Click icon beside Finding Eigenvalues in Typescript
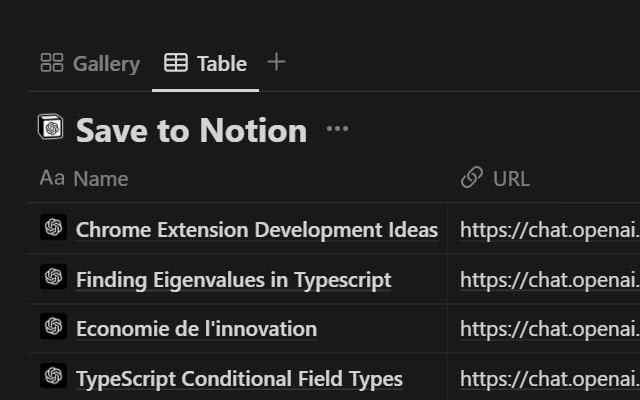This screenshot has height=400, width=640. (x=53, y=277)
